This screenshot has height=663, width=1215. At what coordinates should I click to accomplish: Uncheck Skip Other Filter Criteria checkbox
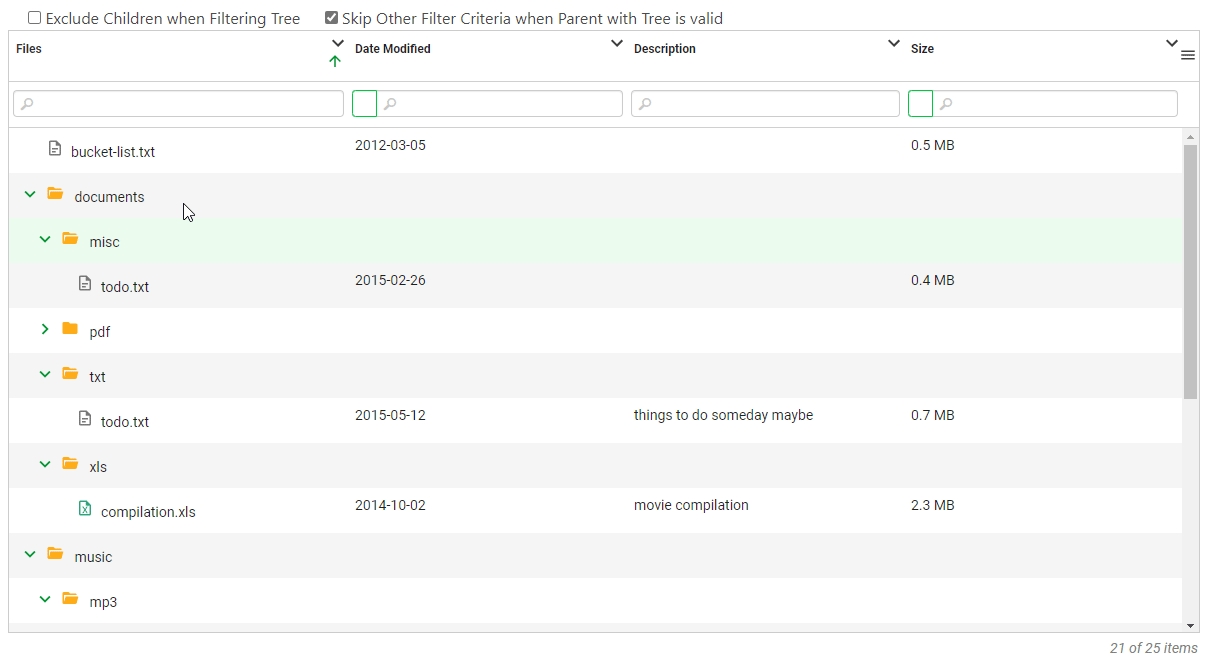pyautogui.click(x=332, y=18)
